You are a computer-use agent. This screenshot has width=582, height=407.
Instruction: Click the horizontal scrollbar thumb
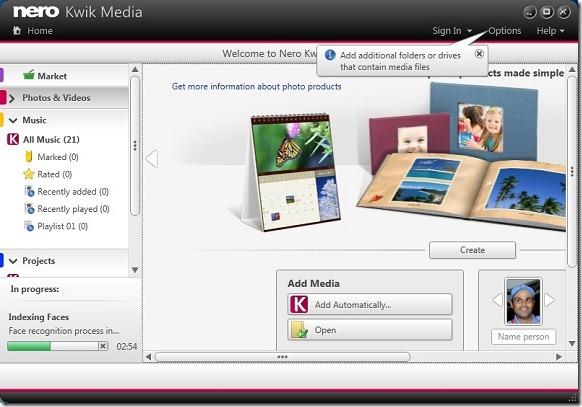tap(282, 357)
